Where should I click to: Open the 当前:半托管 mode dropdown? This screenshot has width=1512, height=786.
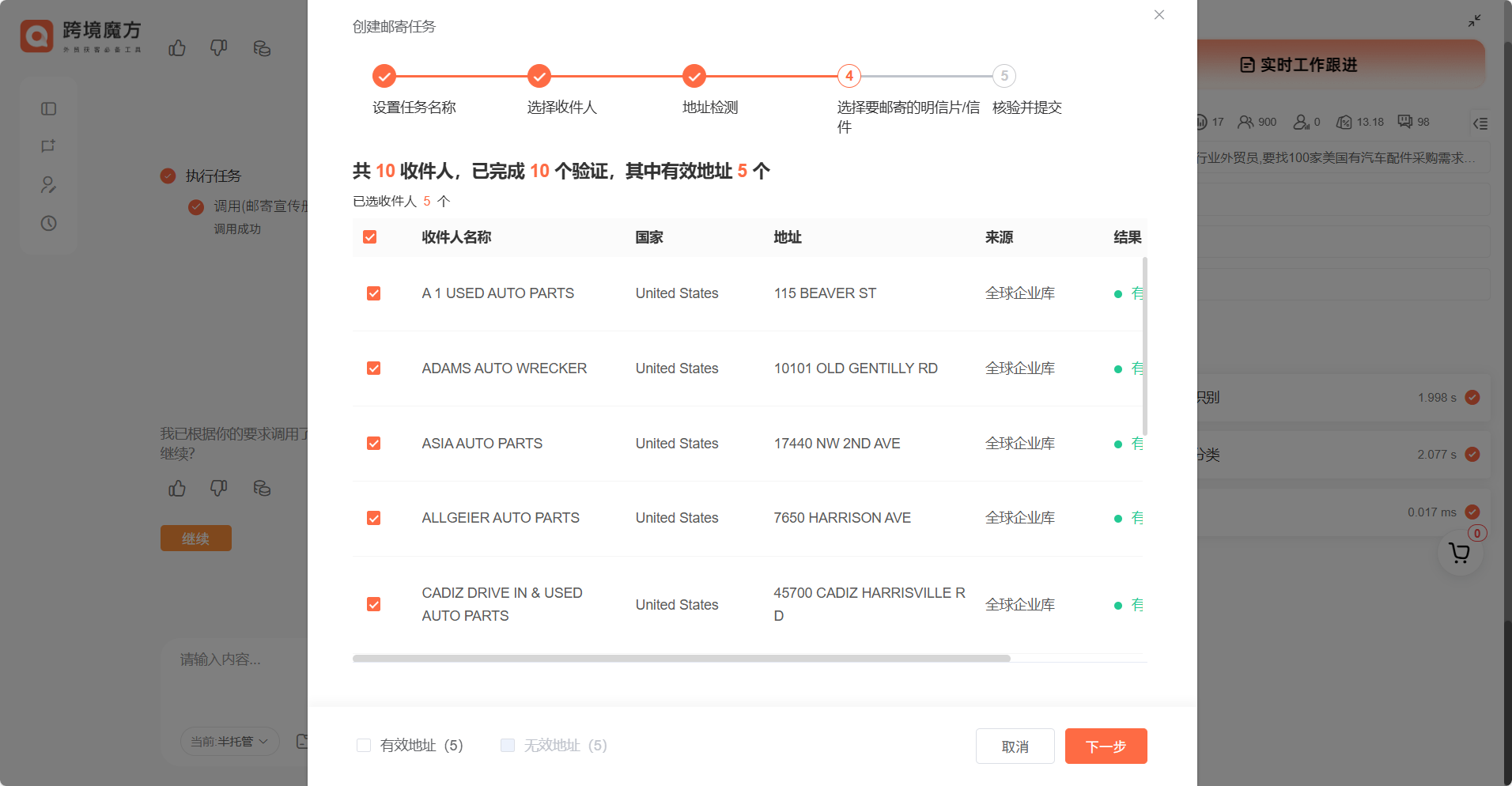coord(229,742)
